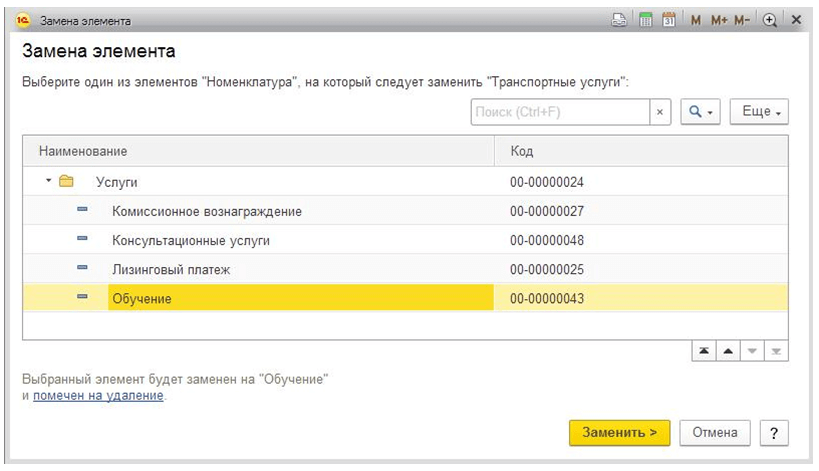Viewport: 819px width, 471px height.
Task: Open the calculator icon in title bar
Action: point(646,20)
